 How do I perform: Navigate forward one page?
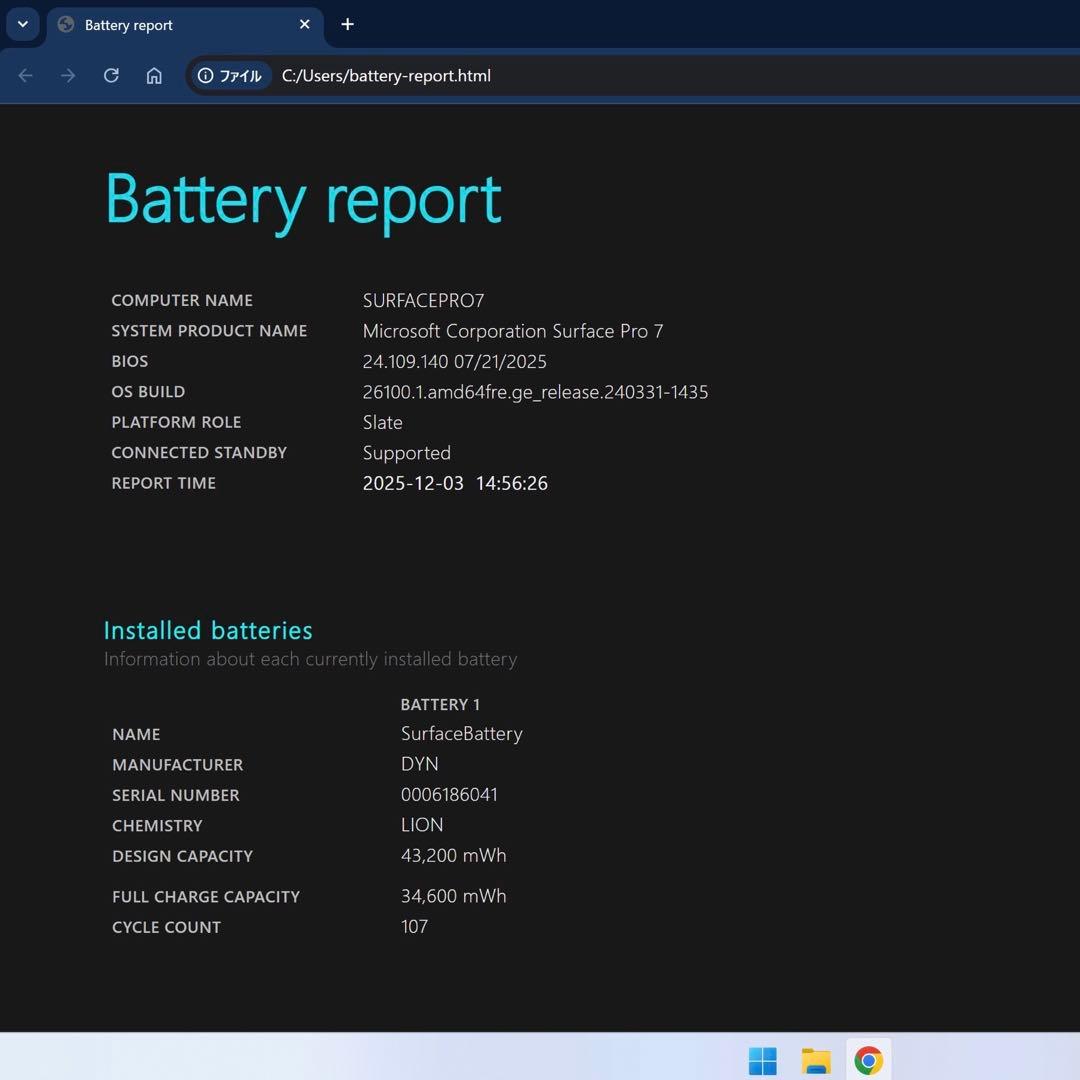(x=67, y=75)
